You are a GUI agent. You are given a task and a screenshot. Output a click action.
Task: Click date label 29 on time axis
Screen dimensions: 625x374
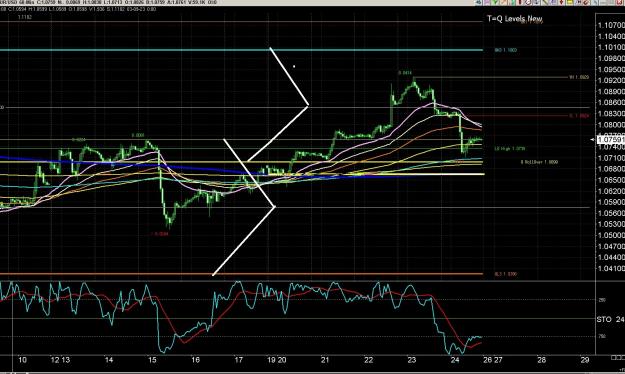pyautogui.click(x=584, y=360)
